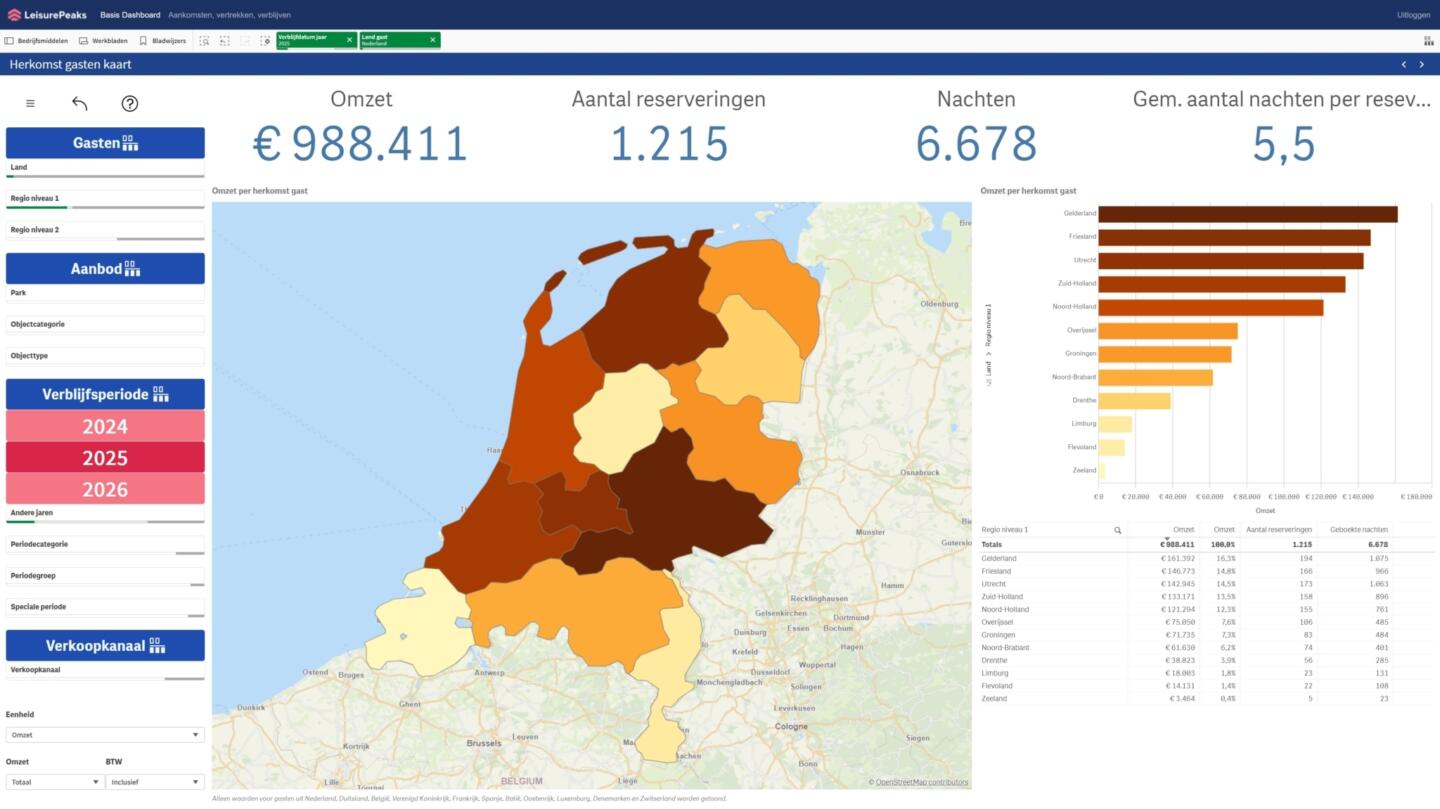
Task: Clear the Land gast Nederland filter
Action: click(433, 40)
